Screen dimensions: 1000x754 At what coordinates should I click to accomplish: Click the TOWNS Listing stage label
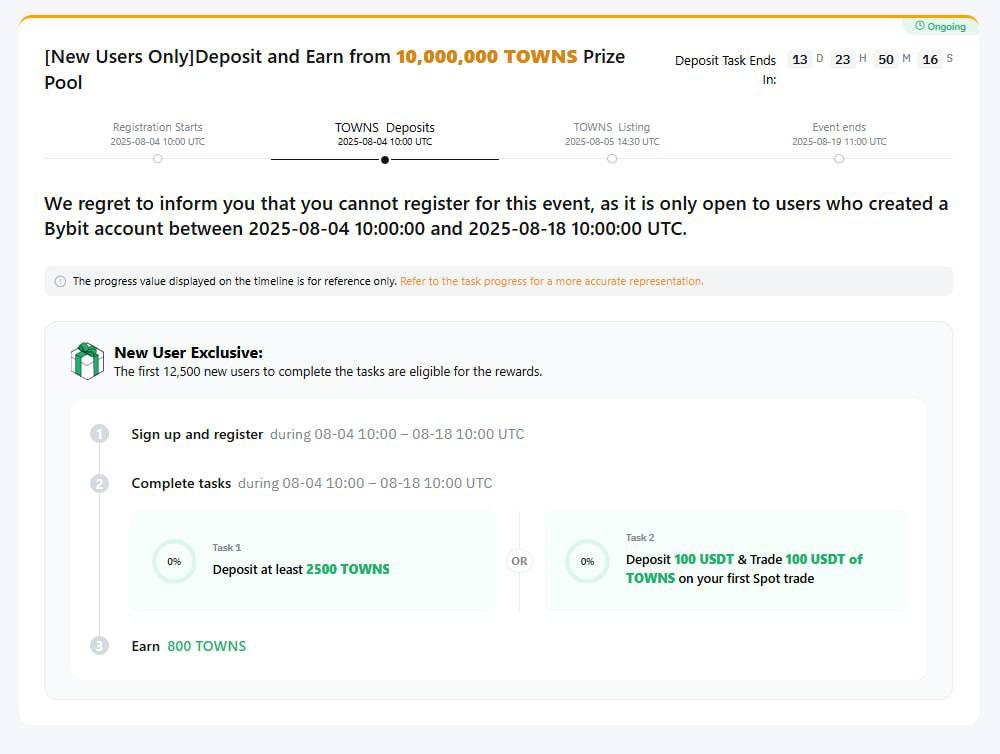point(612,127)
